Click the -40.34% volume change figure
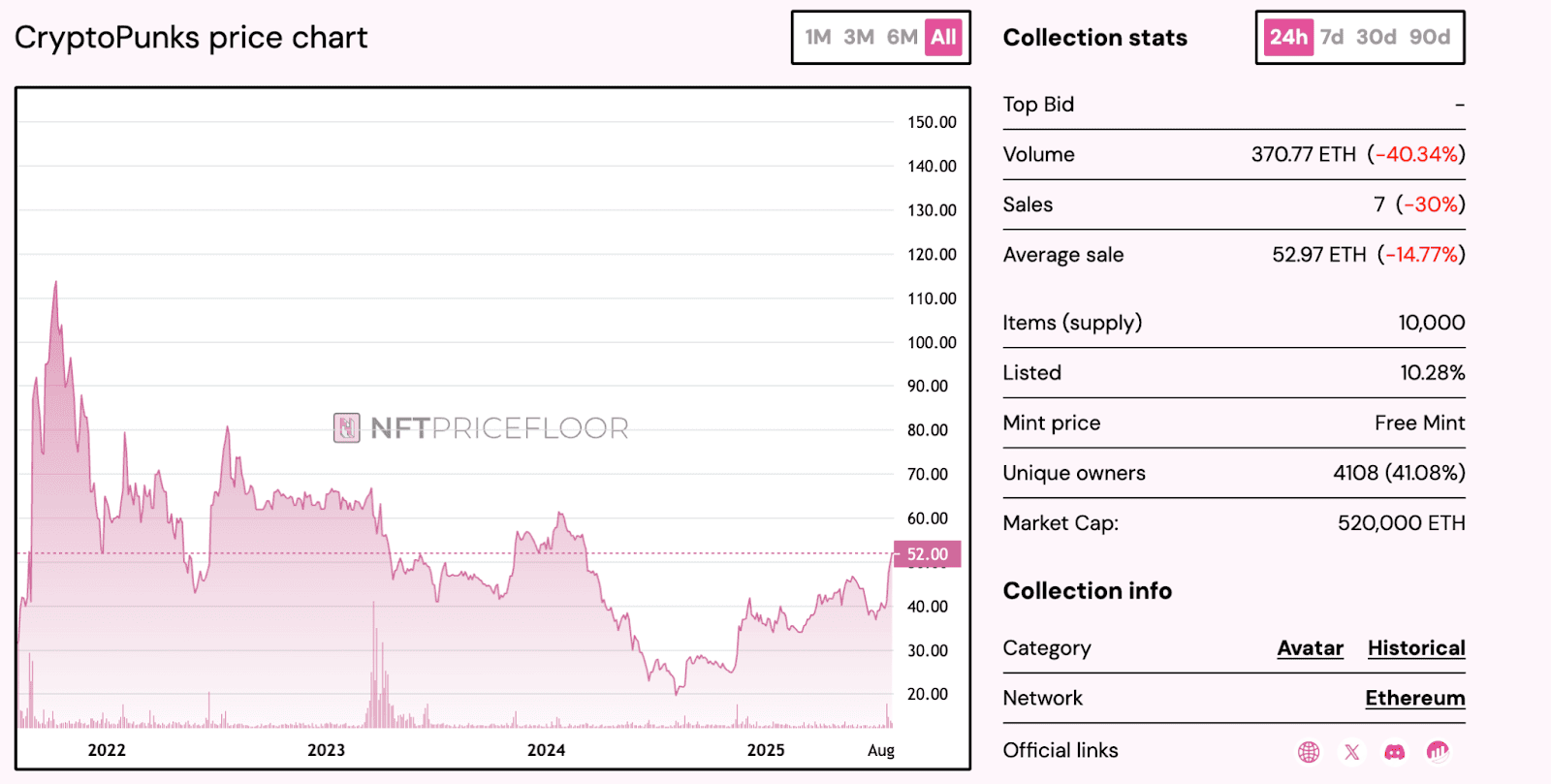 tap(1416, 154)
